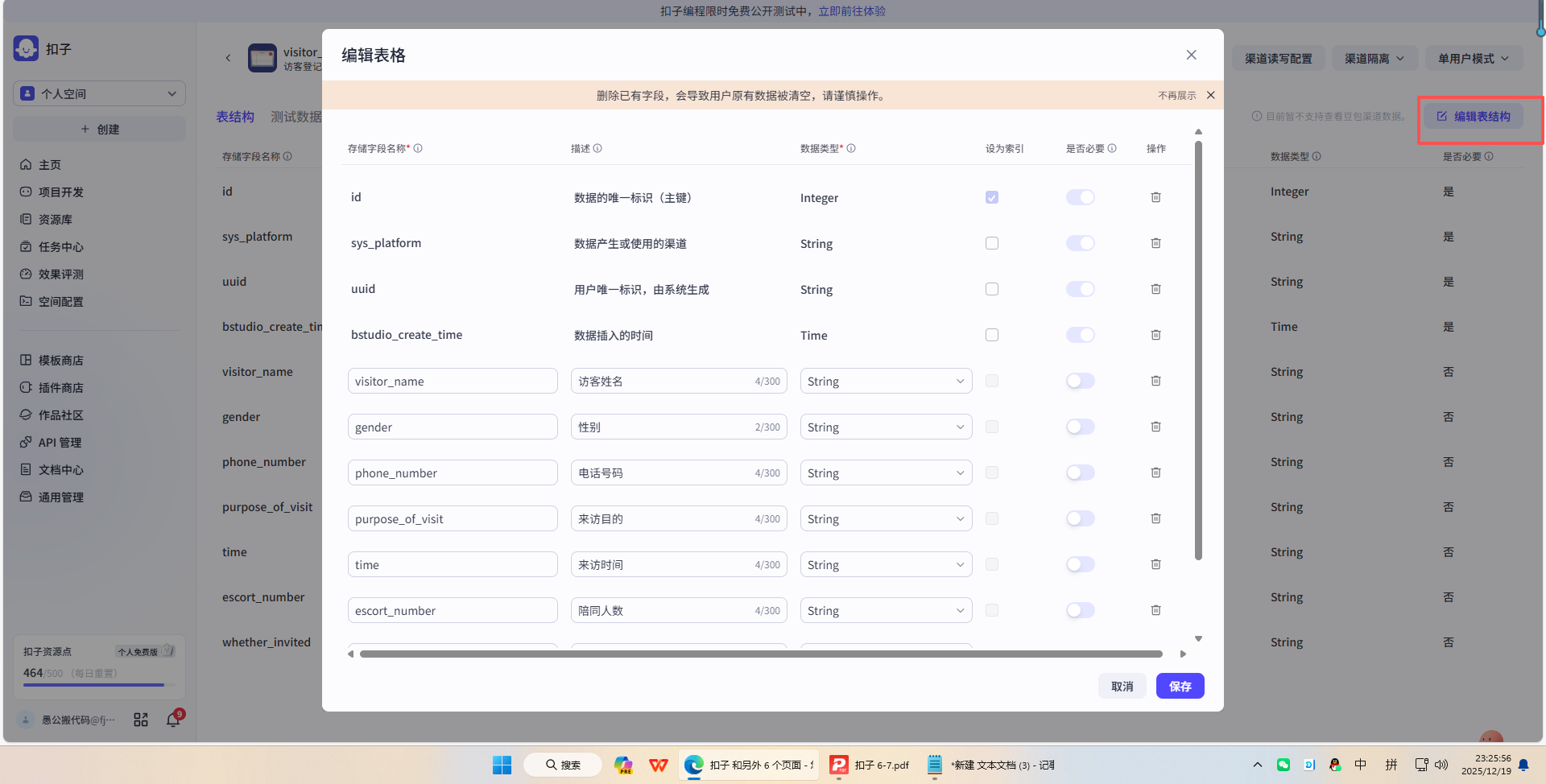The image size is (1546, 784).
Task: Open 项目开发 in the sidebar
Action: pos(60,192)
